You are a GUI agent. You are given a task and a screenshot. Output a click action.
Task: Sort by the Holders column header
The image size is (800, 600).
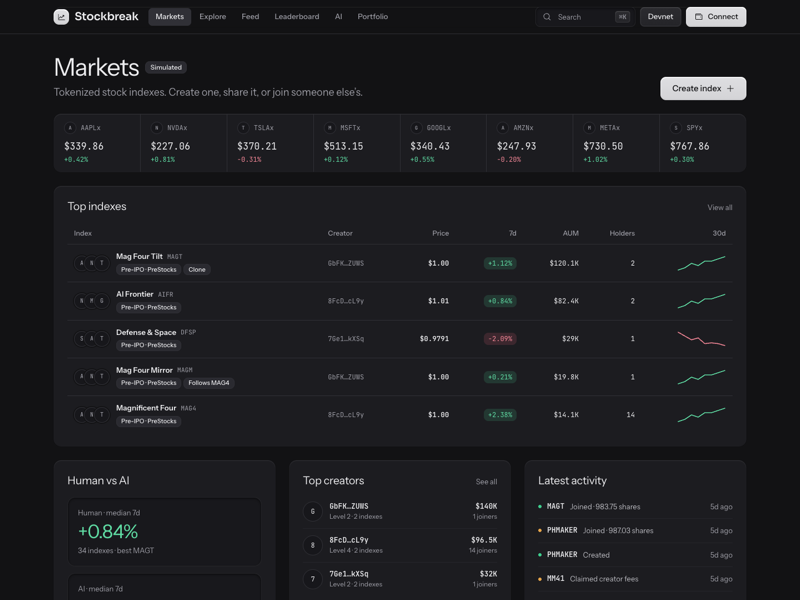point(622,233)
